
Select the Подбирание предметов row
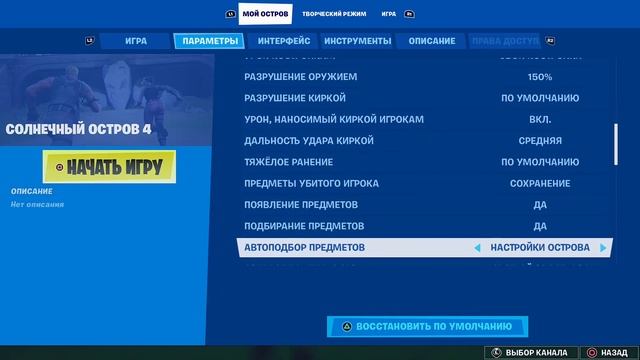click(x=424, y=226)
